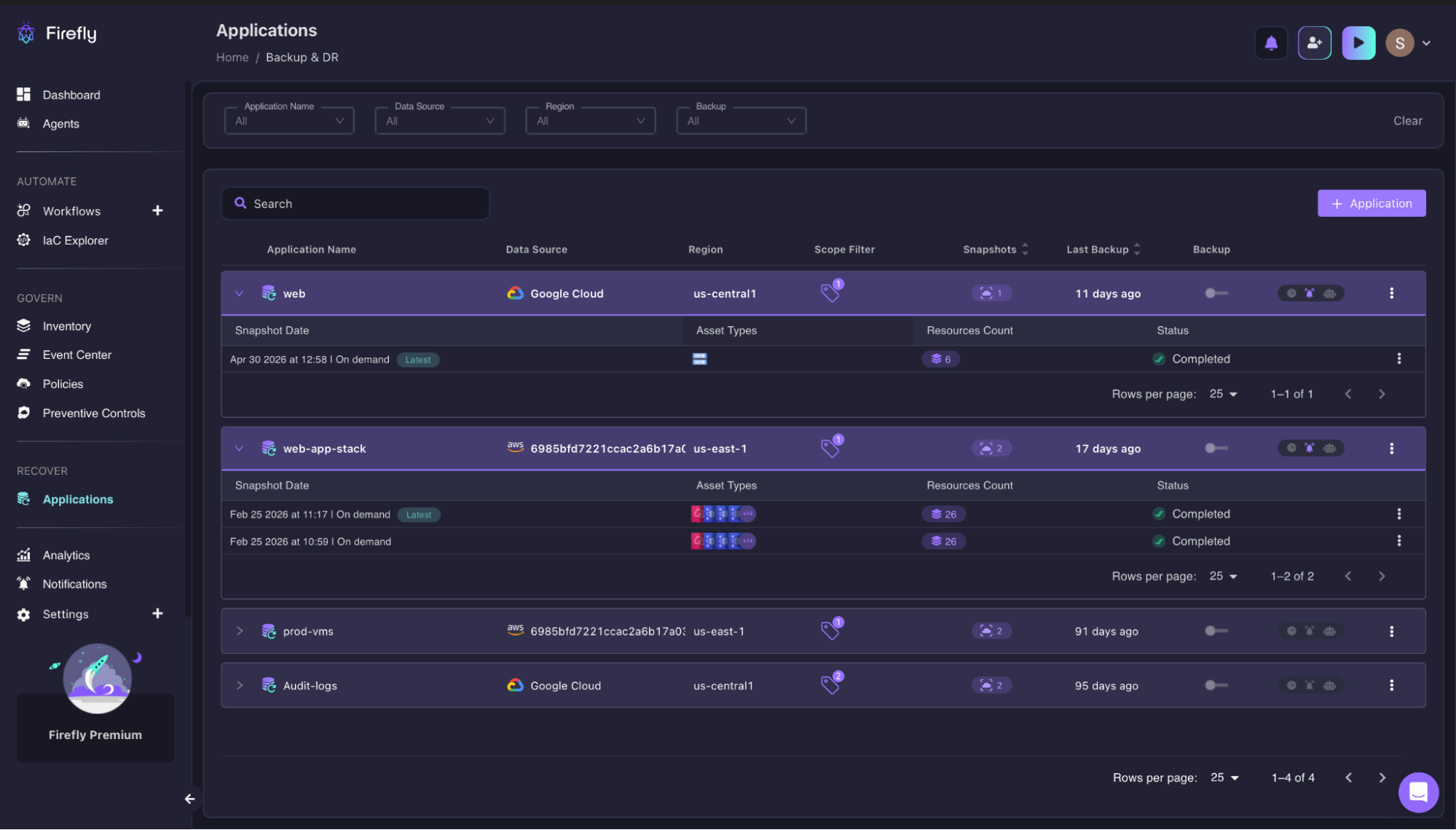
Task: Click Home breadcrumb link
Action: pyautogui.click(x=232, y=58)
